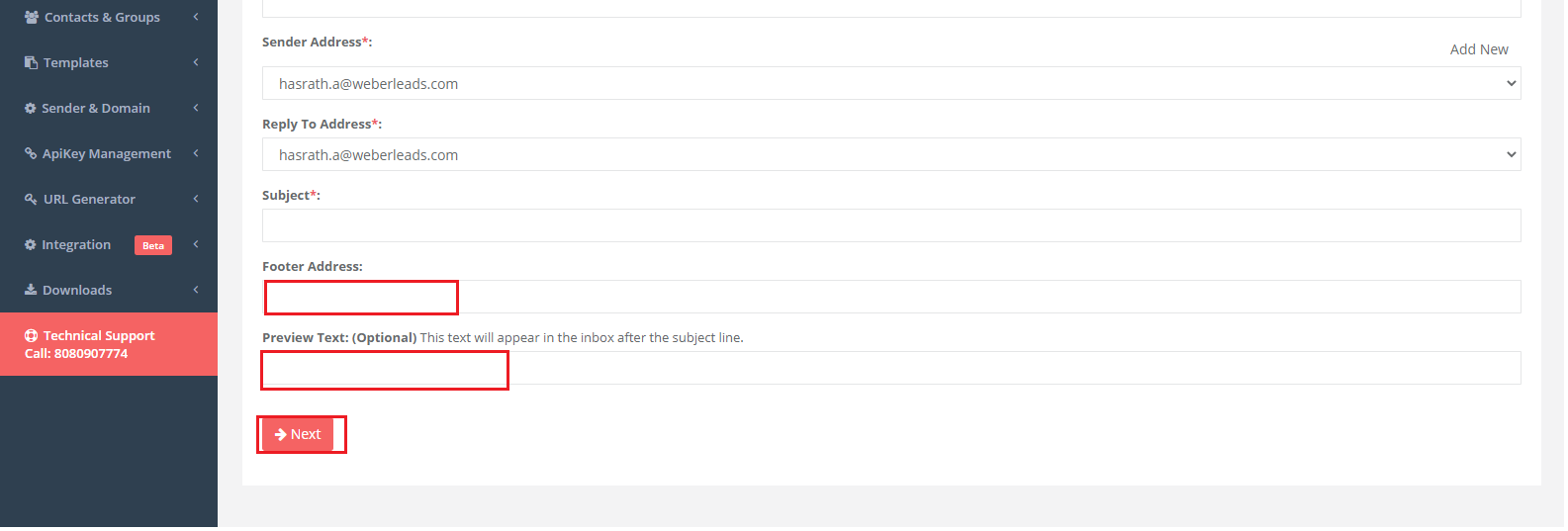1568x531 pixels.
Task: Click the Technical Support lifebuoy icon
Action: tap(32, 336)
